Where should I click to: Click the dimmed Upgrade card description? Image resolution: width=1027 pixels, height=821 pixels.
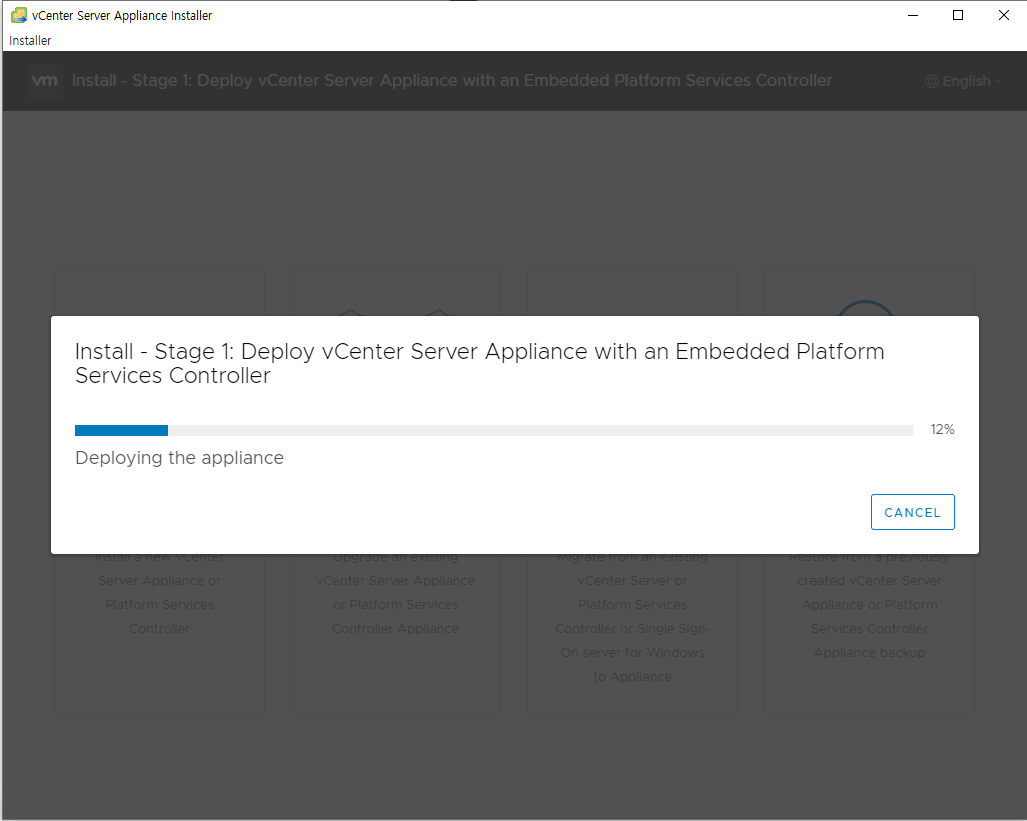(396, 593)
